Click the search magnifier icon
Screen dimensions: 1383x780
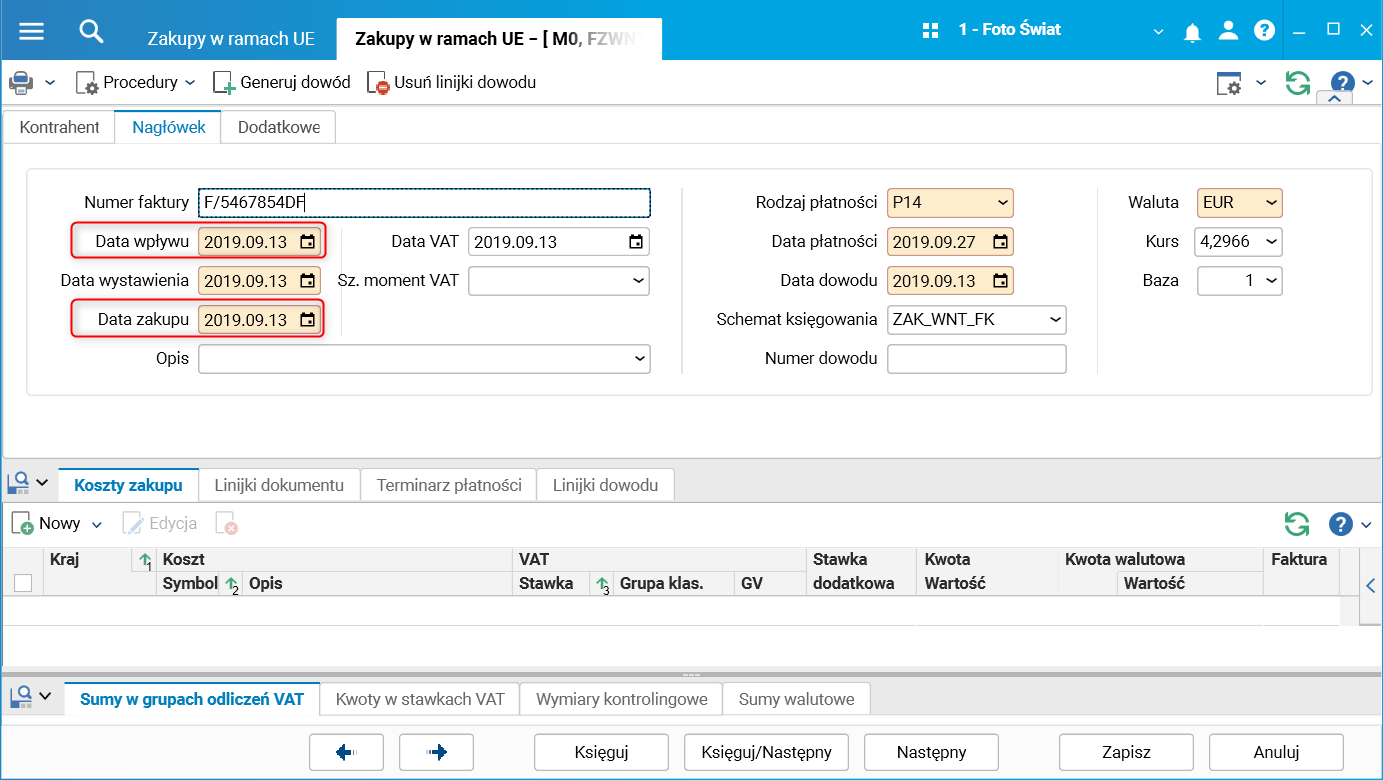pos(91,31)
